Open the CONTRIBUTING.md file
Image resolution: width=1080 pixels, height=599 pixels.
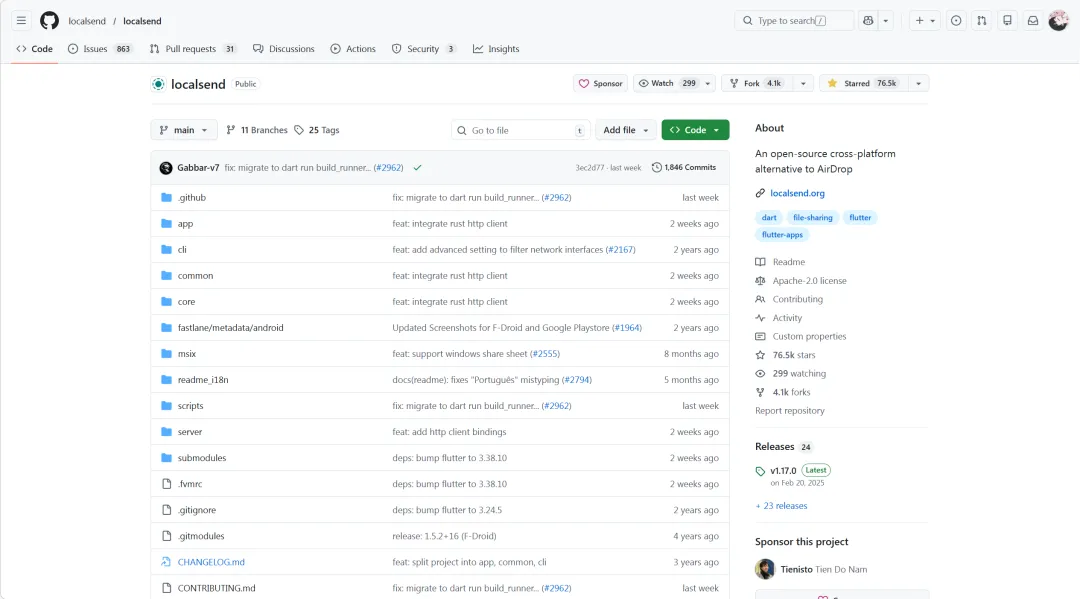(x=216, y=588)
